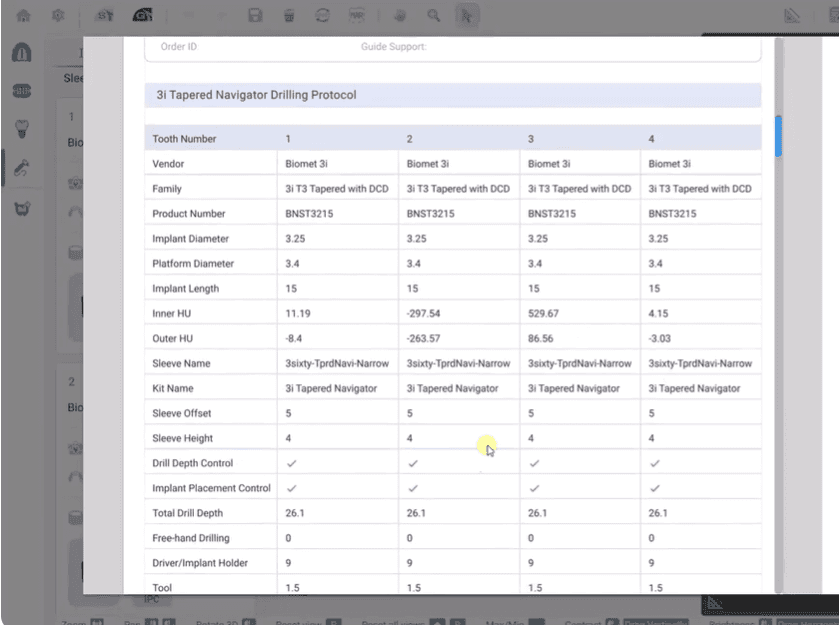Click the magnifier search icon

click(x=433, y=16)
